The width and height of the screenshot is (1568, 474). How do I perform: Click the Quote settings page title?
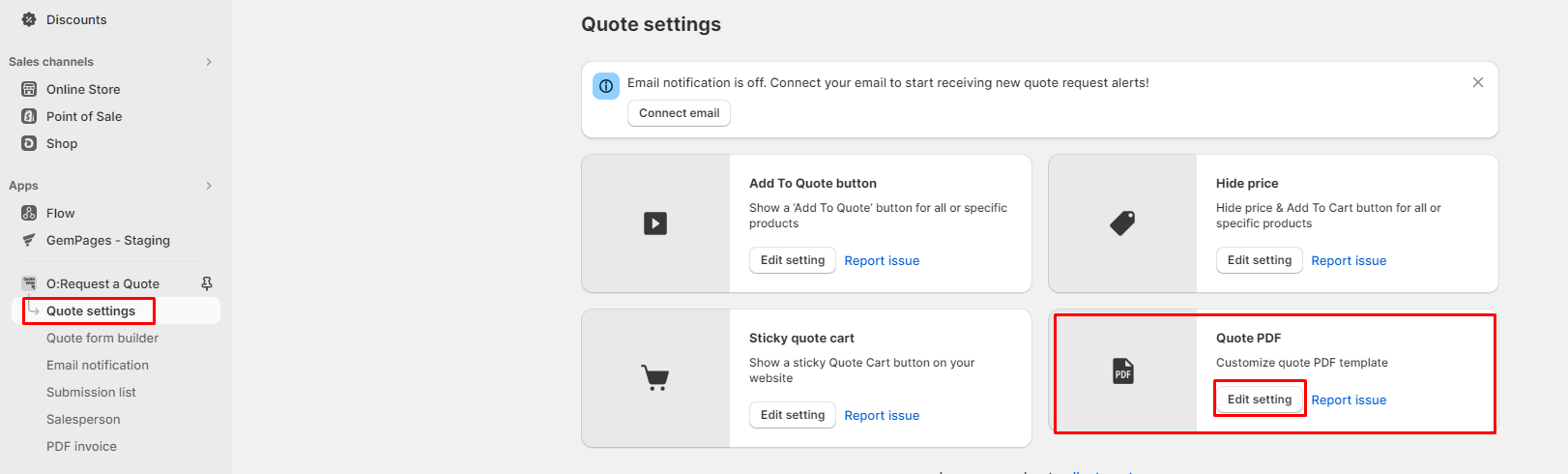pos(651,24)
